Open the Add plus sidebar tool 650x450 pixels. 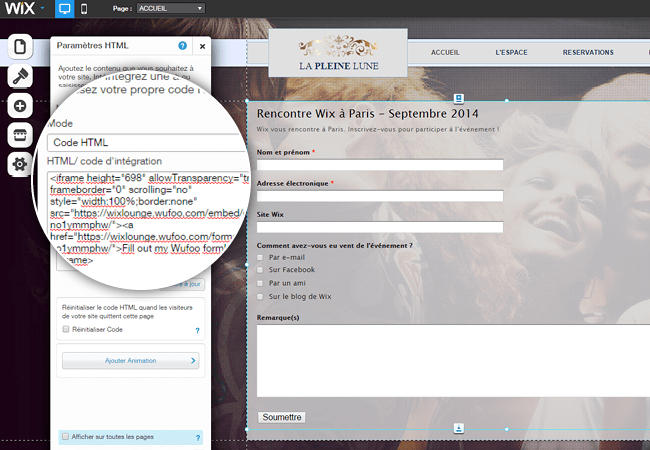(20, 106)
